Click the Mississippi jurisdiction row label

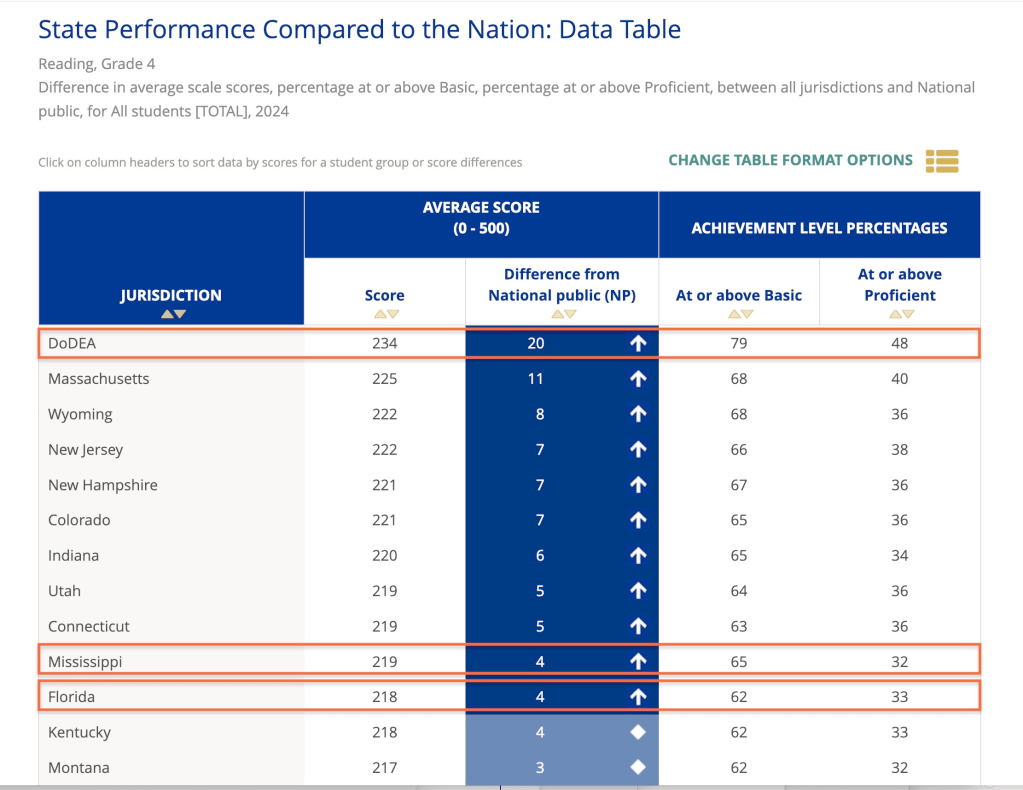[x=85, y=662]
